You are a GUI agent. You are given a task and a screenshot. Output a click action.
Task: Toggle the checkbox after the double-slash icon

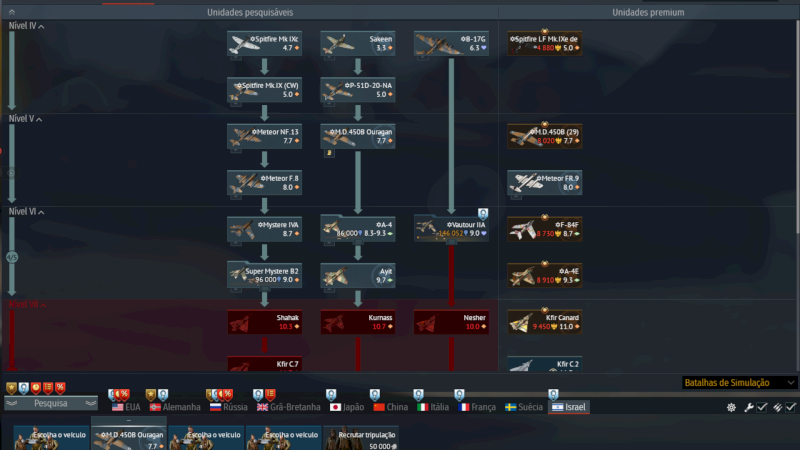pyautogui.click(x=791, y=407)
